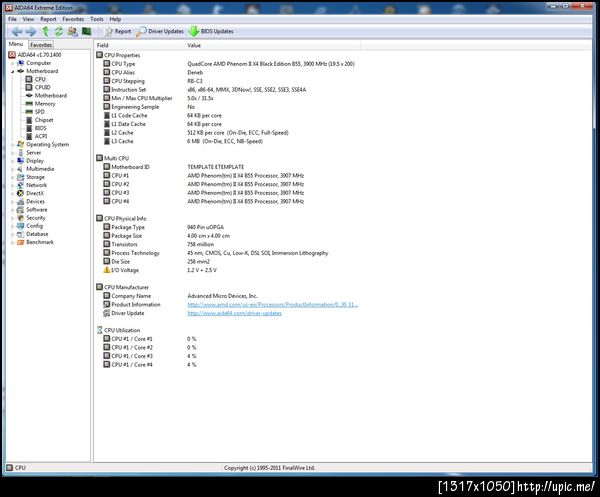The height and width of the screenshot is (497, 600).
Task: Click the DirectX icon in tree
Action: click(21, 194)
